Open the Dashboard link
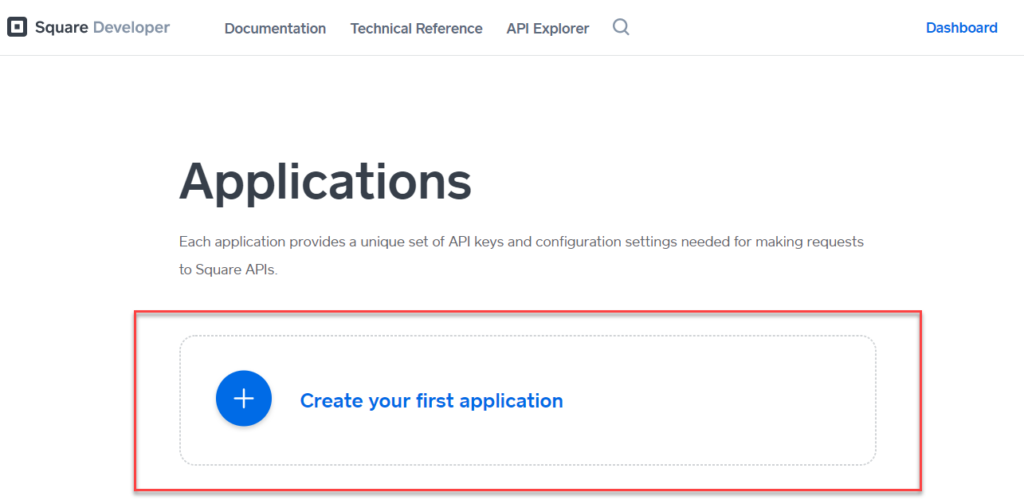 pos(961,28)
